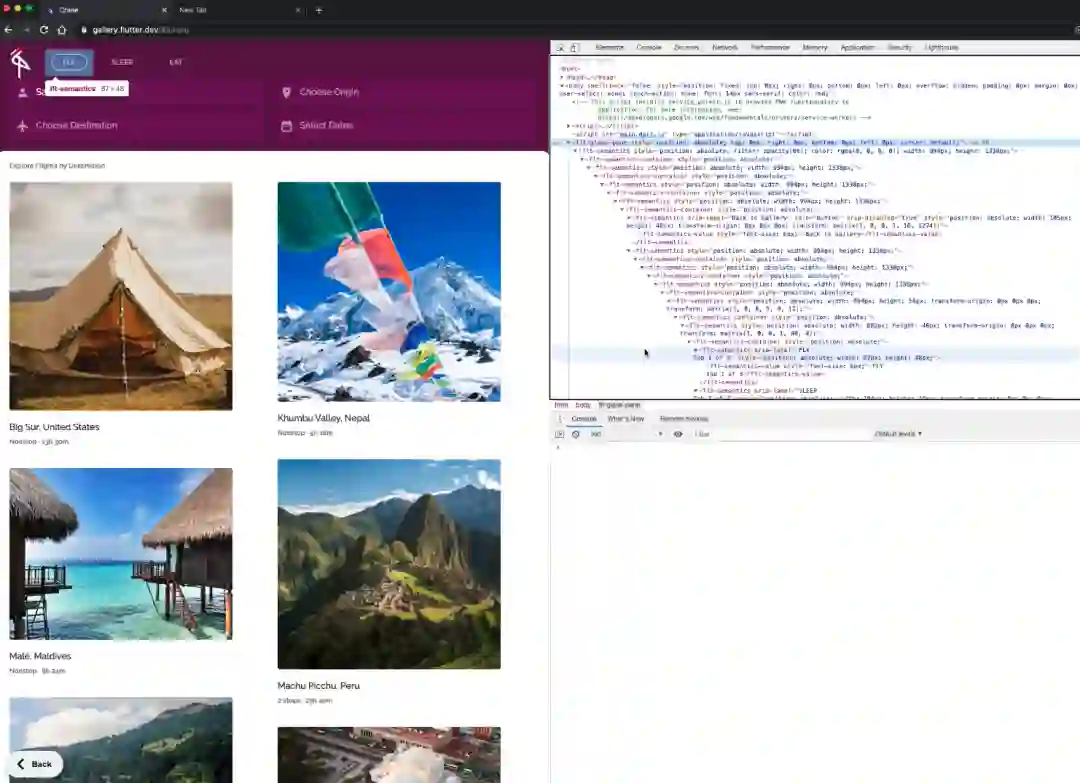The width and height of the screenshot is (1080, 783).
Task: Open the Choose Origin field
Action: [x=406, y=92]
